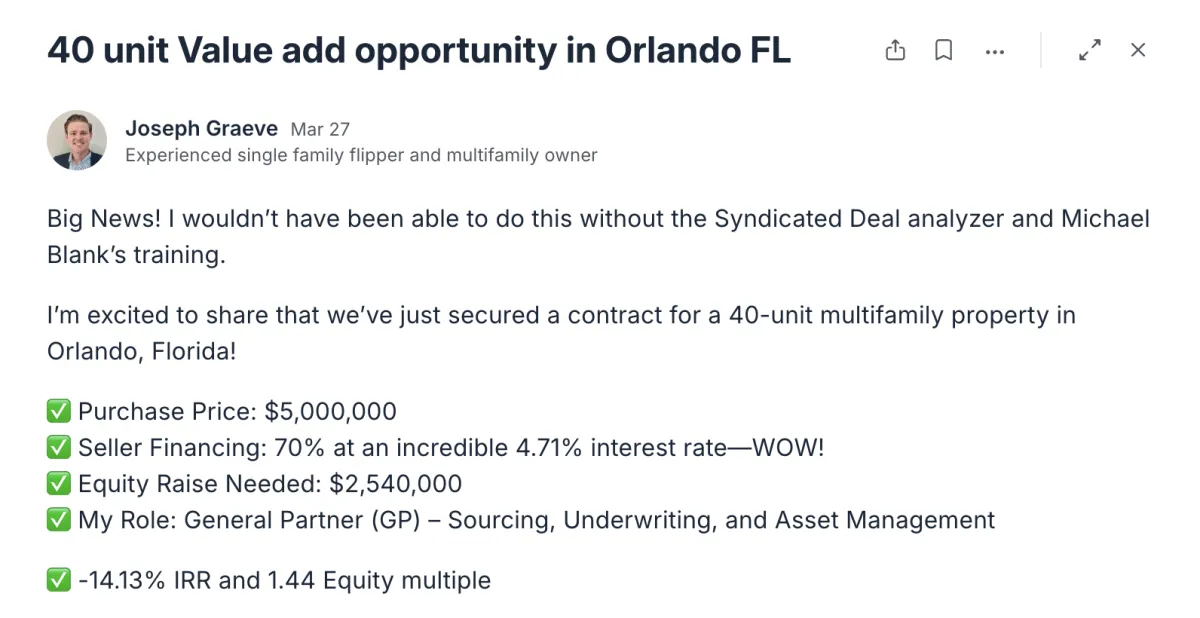Click the post title about Orlando FL
Image resolution: width=1200 pixels, height=618 pixels.
coord(419,50)
